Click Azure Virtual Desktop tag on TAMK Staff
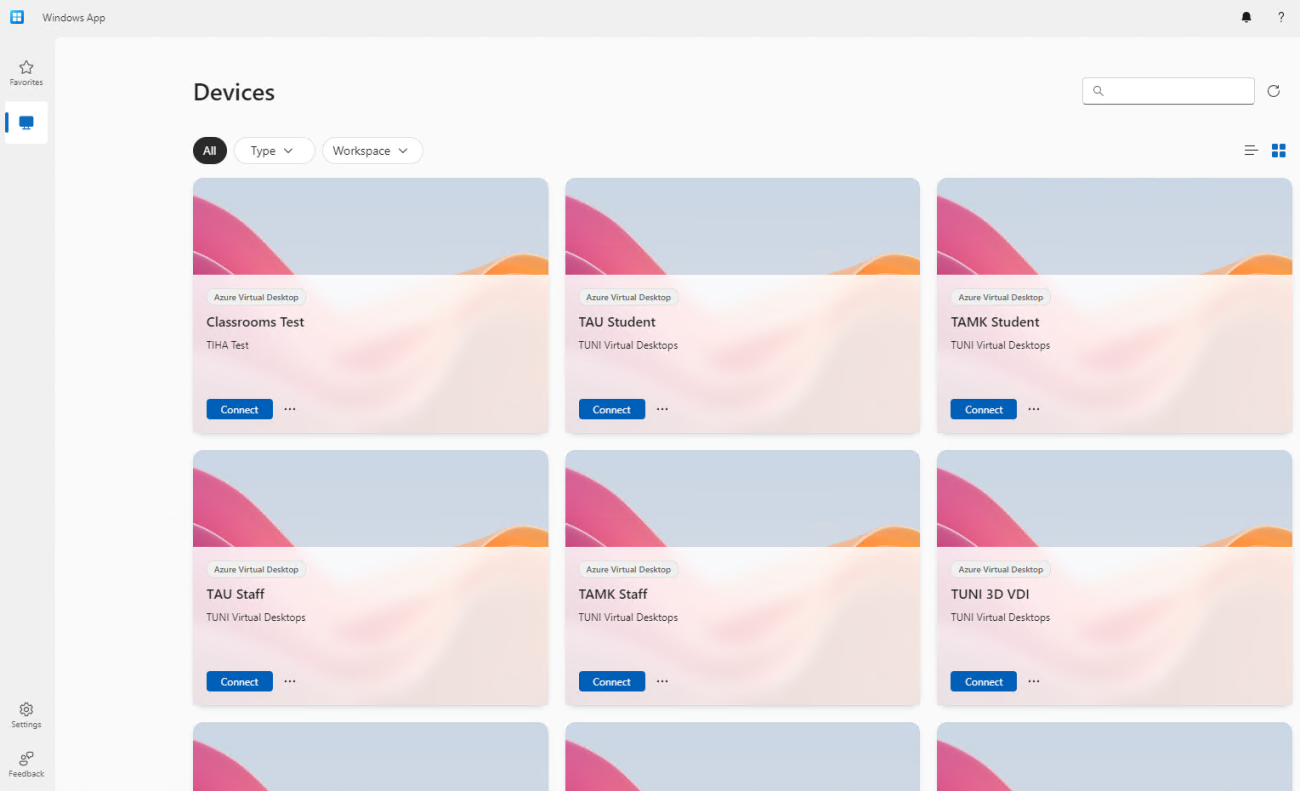This screenshot has width=1300, height=791. coord(628,569)
